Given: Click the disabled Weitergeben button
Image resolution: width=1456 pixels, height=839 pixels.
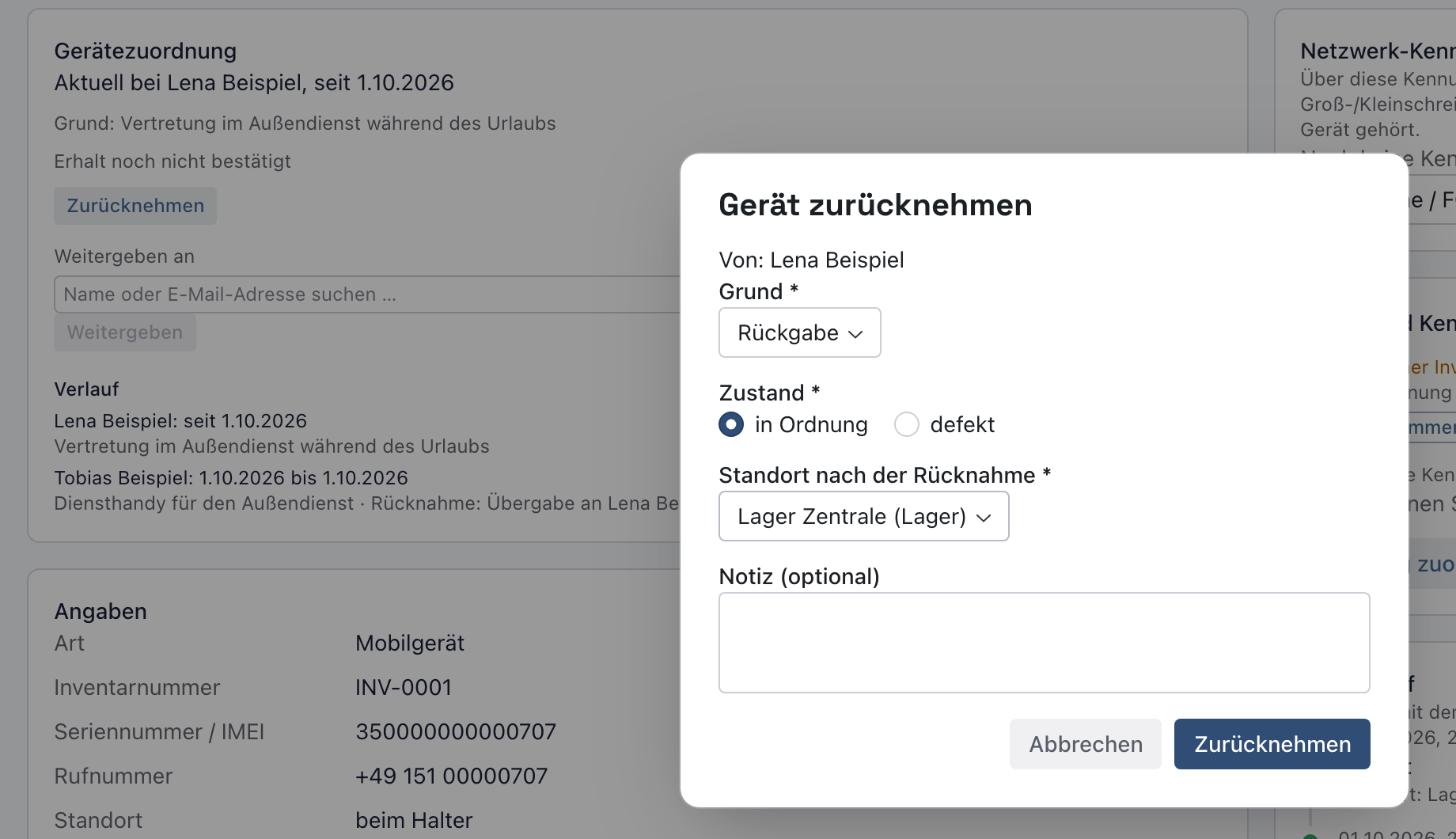Looking at the screenshot, I should 125,332.
